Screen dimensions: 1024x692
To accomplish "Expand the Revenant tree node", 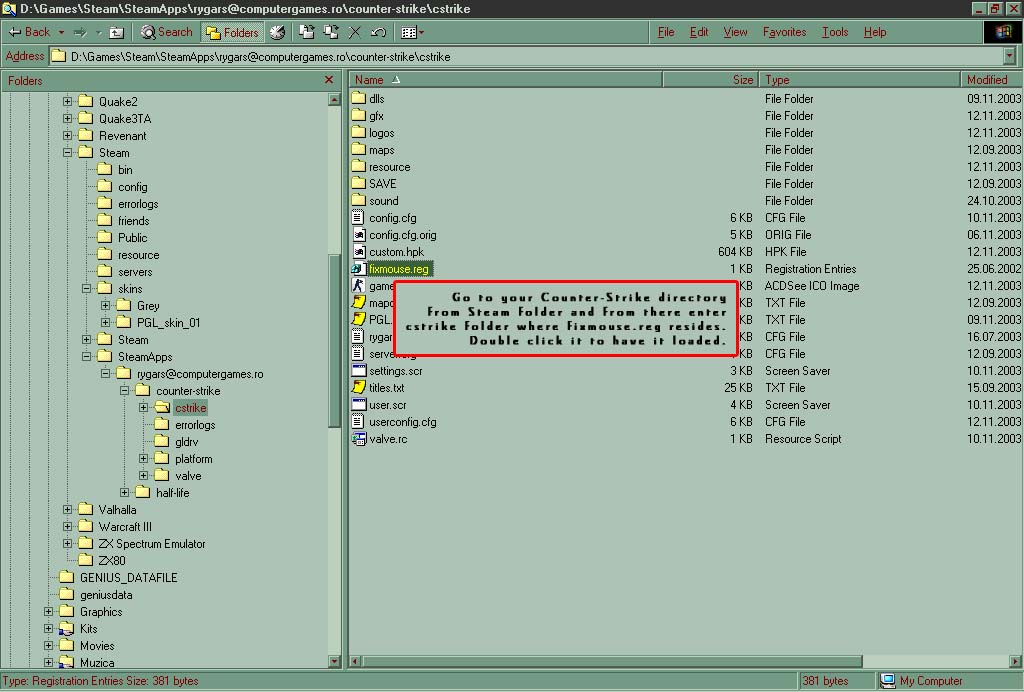I will click(67, 135).
